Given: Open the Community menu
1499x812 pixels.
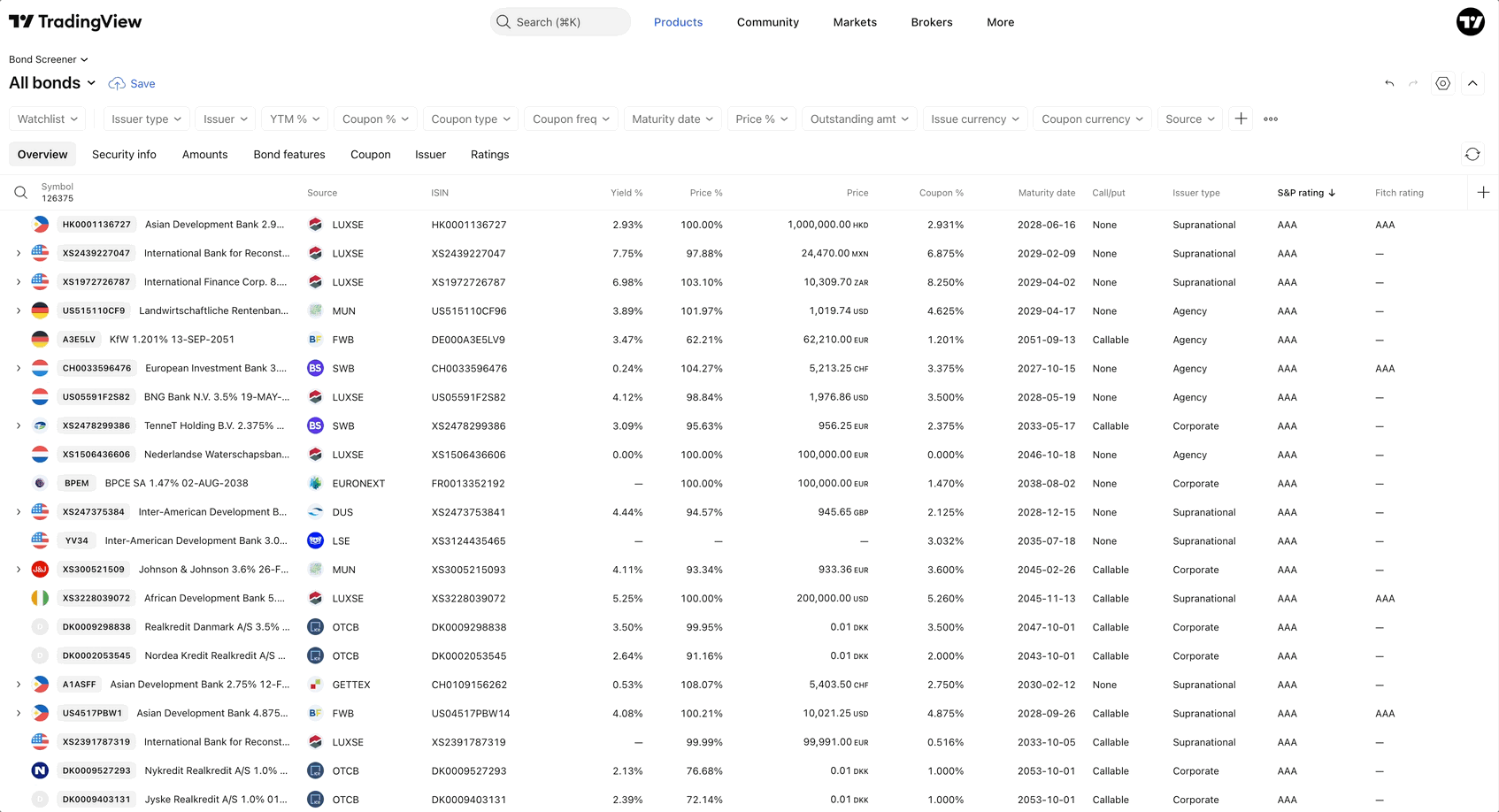Looking at the screenshot, I should pos(768,22).
